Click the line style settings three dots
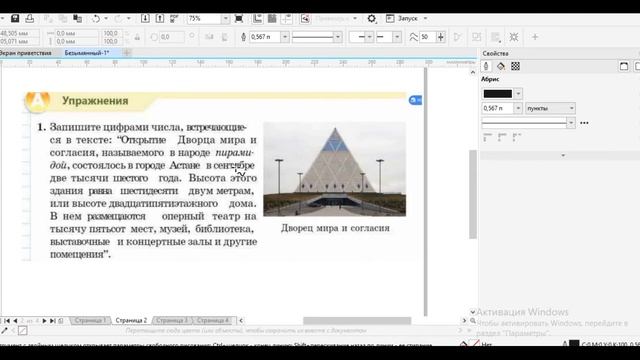This screenshot has width=640, height=360. (x=584, y=123)
